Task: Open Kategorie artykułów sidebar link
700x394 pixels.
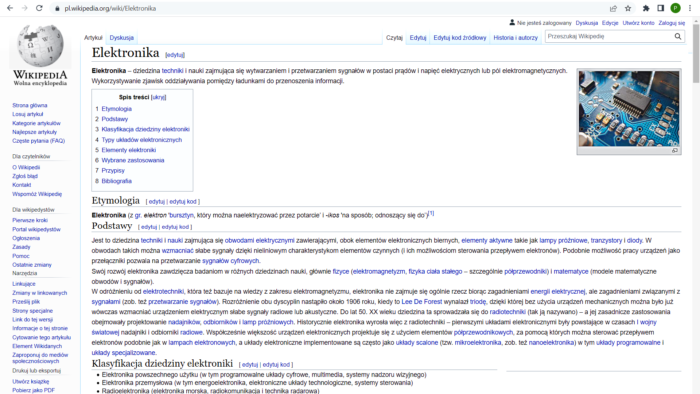Action: coord(36,123)
